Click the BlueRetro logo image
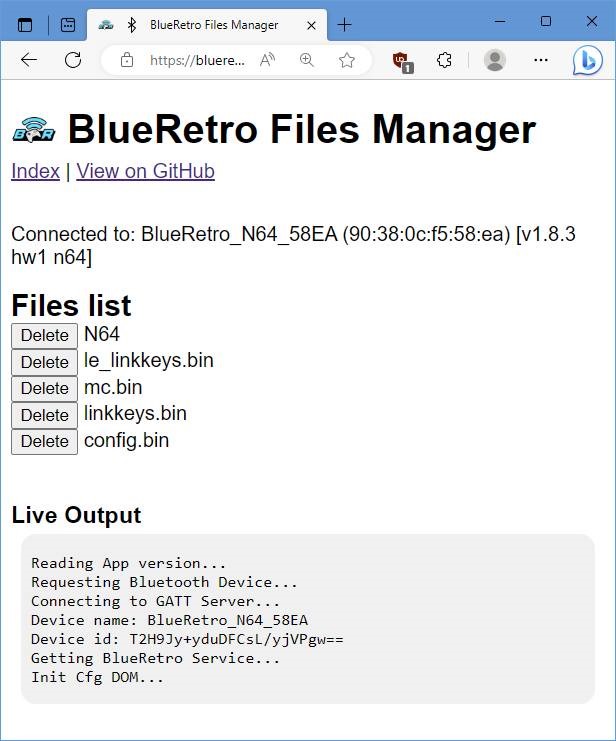This screenshot has height=741, width=616. coord(34,130)
